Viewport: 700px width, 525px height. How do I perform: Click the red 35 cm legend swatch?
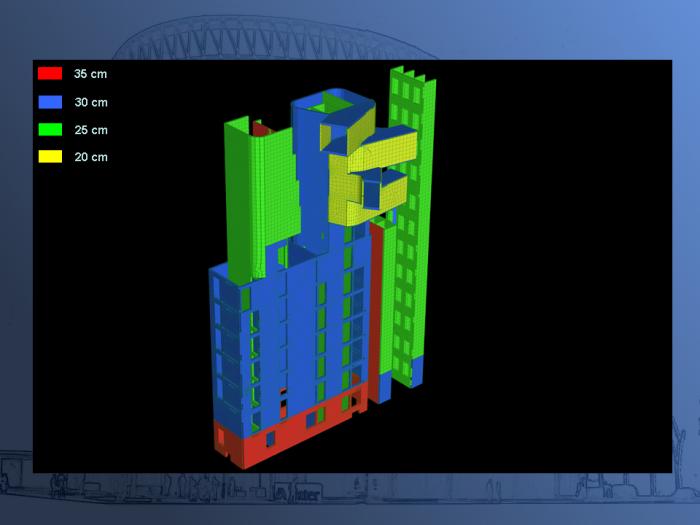point(49,74)
